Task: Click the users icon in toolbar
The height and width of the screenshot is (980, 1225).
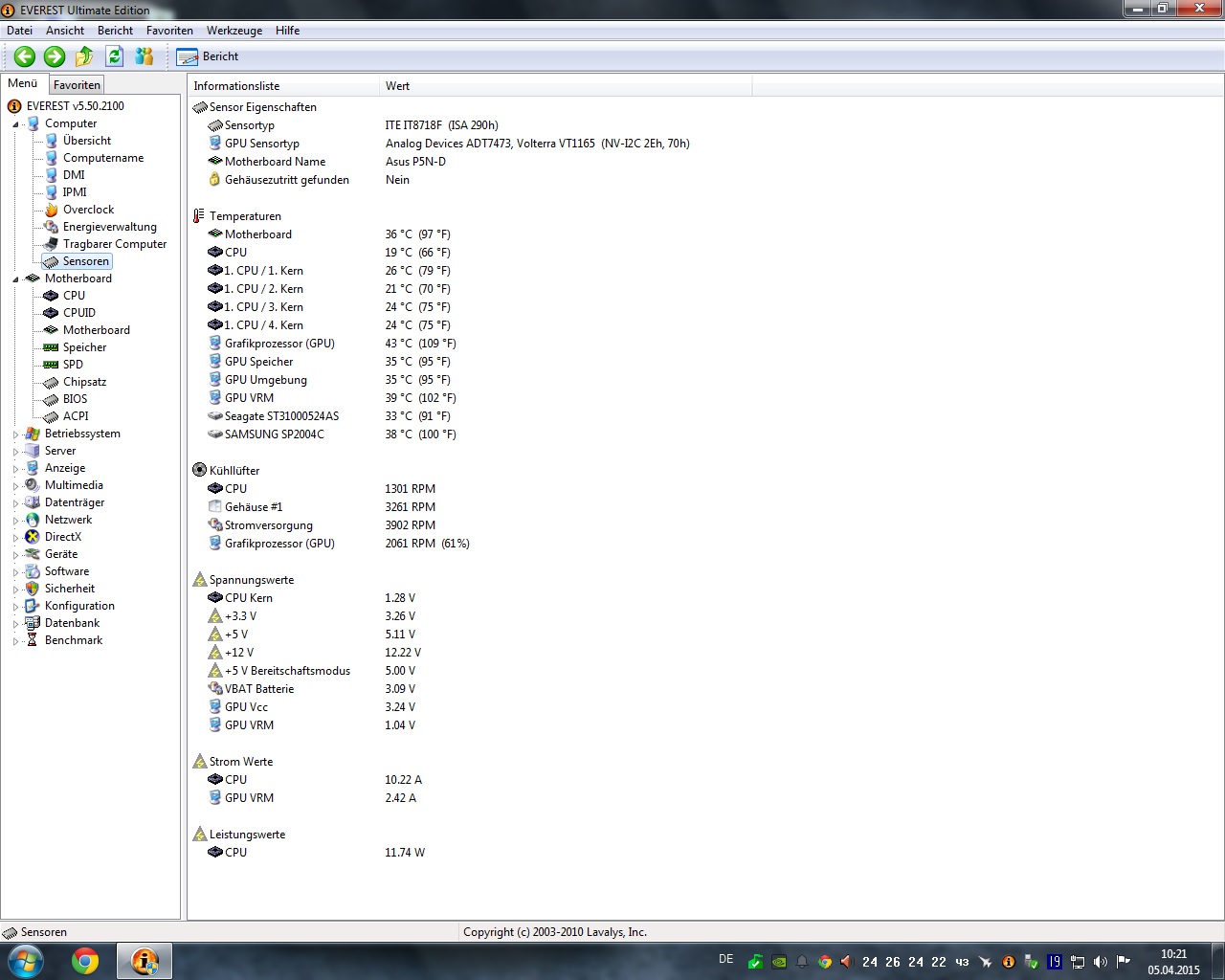Action: (145, 56)
